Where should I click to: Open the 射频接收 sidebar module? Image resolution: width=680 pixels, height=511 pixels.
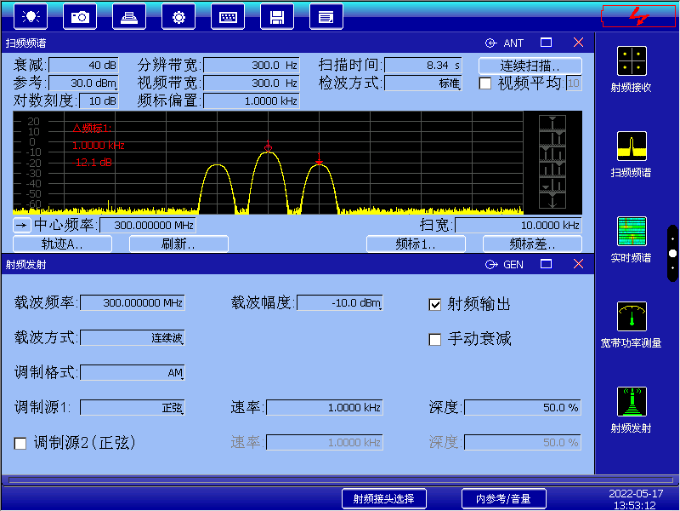pyautogui.click(x=631, y=69)
